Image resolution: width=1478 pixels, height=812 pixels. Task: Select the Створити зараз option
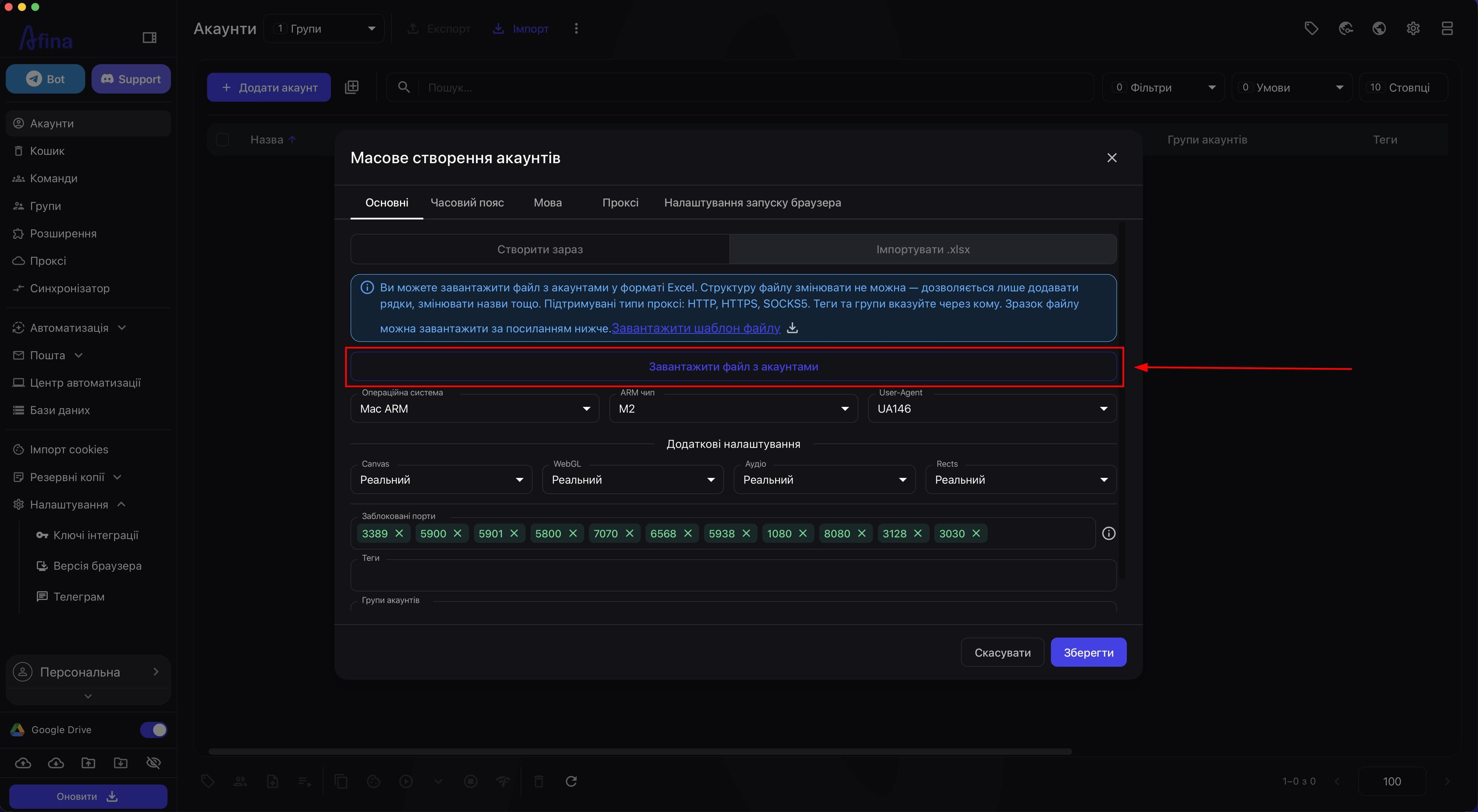(x=540, y=250)
